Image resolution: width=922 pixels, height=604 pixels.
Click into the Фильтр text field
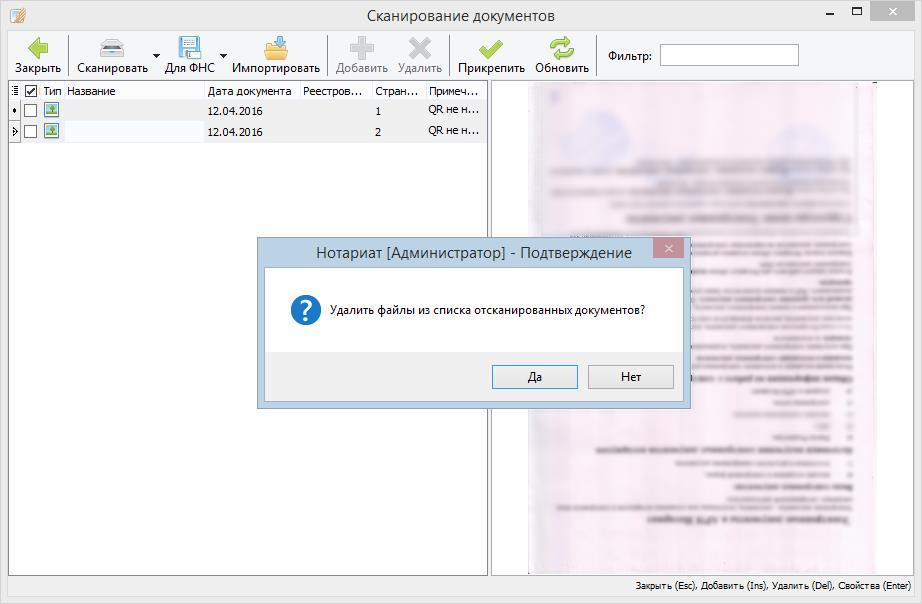pos(729,55)
